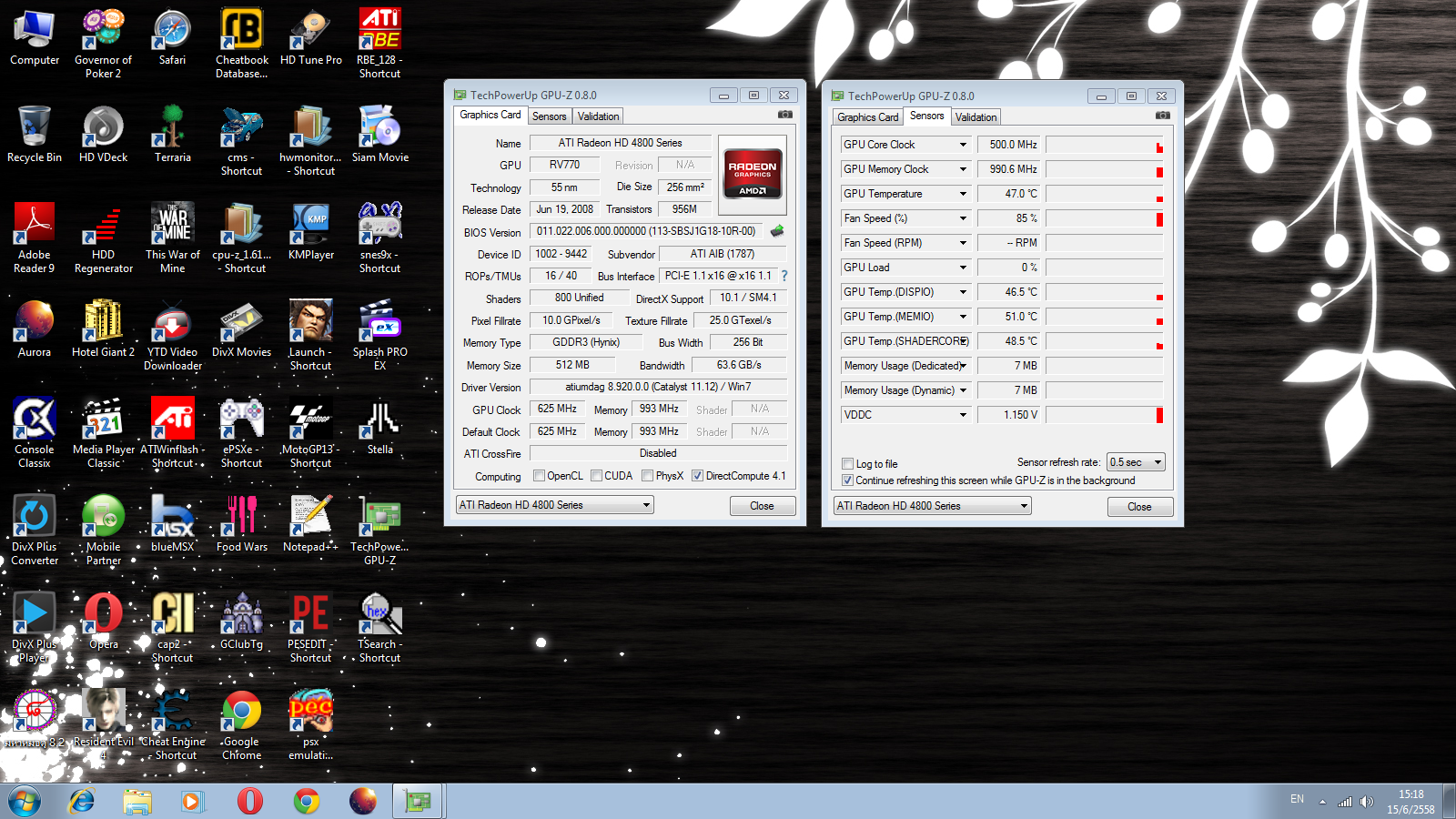
Task: Expand the GPU Load sensor dropdown
Action: click(963, 268)
